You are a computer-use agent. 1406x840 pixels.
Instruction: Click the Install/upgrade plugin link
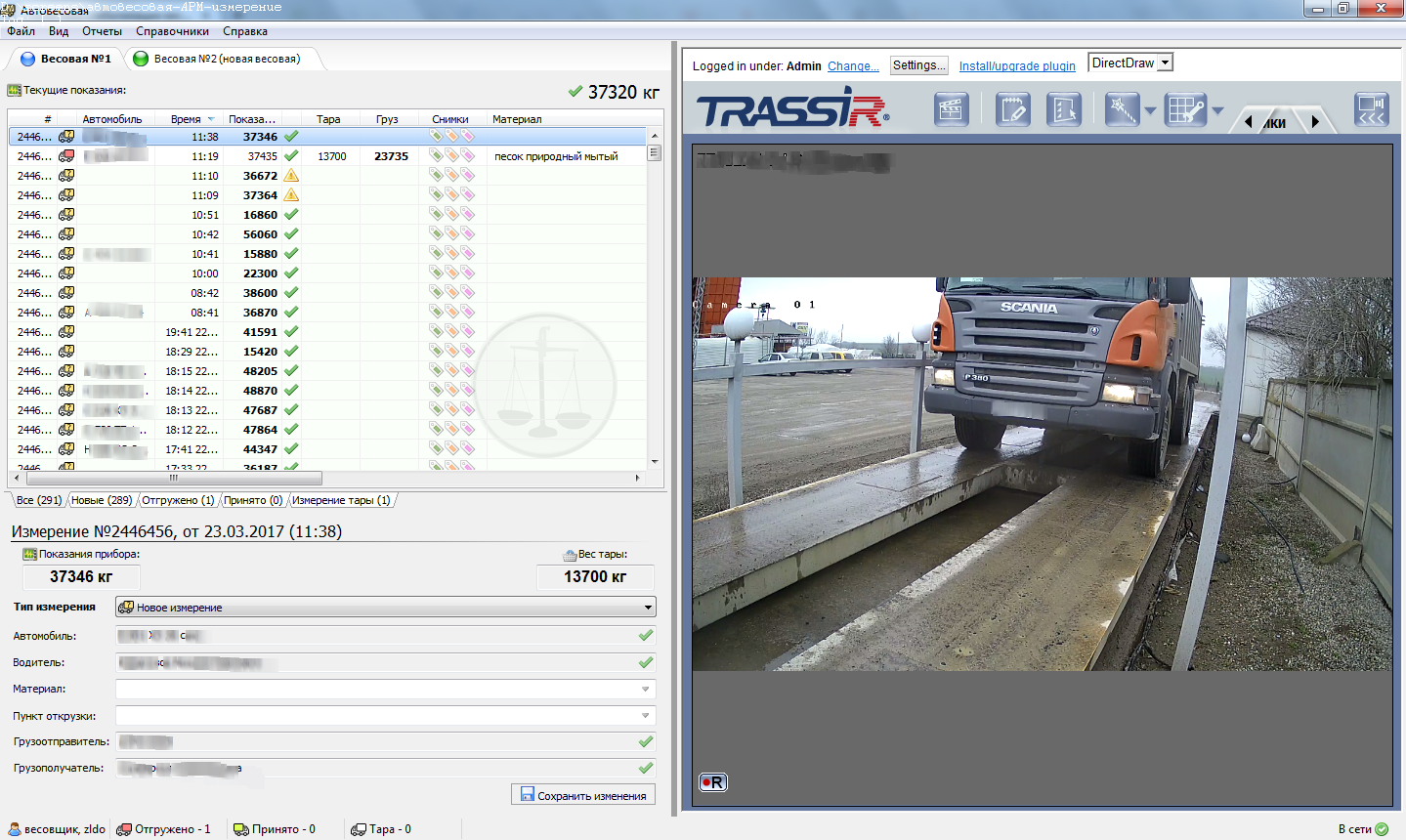1016,66
